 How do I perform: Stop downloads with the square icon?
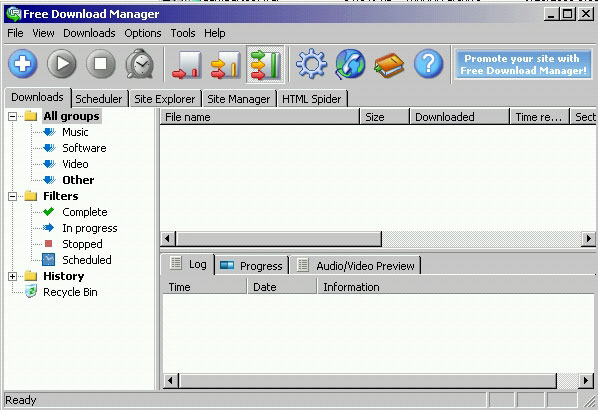coord(101,64)
